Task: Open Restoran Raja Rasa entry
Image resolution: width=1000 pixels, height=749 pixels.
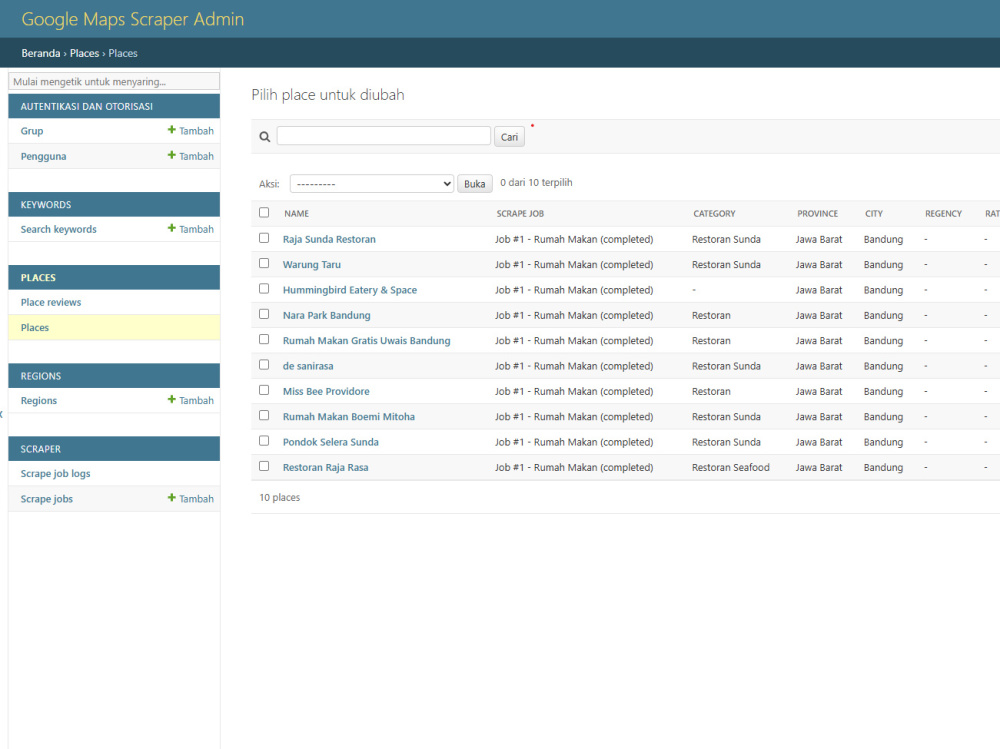Action: [x=325, y=468]
